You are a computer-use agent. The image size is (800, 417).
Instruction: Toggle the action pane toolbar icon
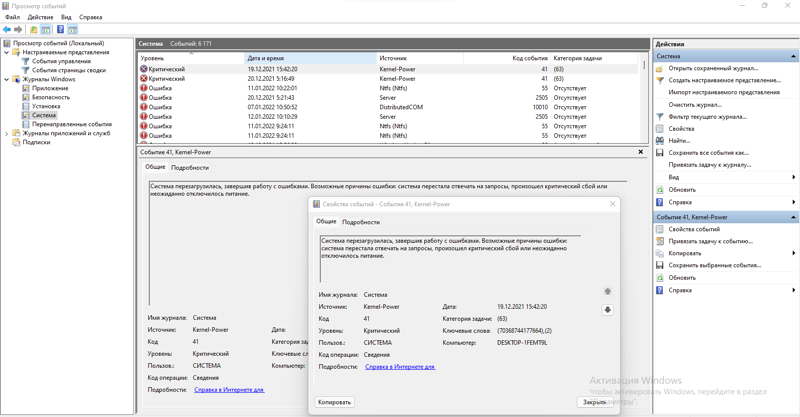(72, 30)
